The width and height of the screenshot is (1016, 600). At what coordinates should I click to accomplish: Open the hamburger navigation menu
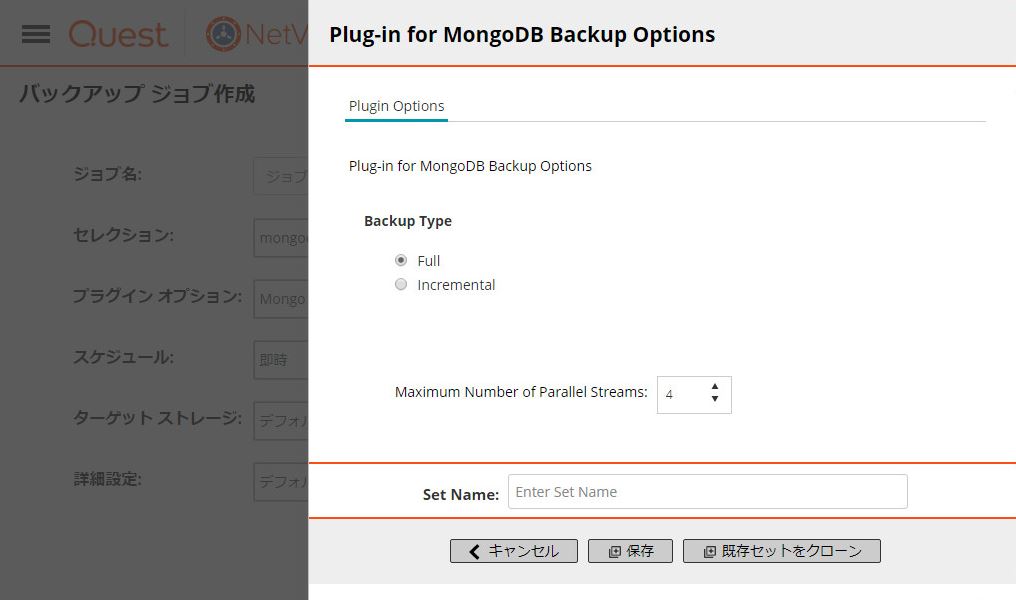pos(36,34)
